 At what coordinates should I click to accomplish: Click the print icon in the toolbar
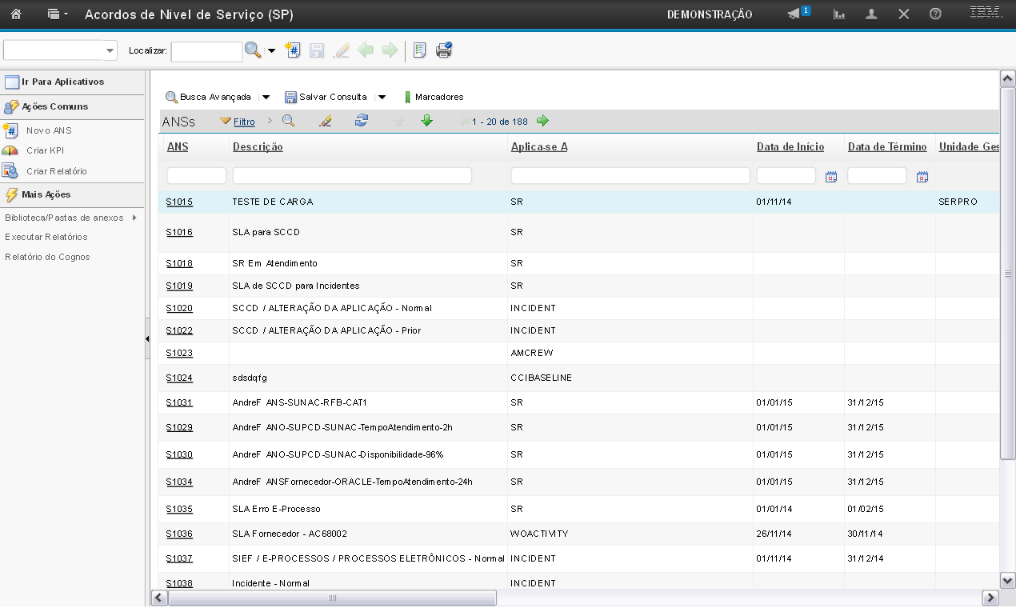[x=444, y=50]
